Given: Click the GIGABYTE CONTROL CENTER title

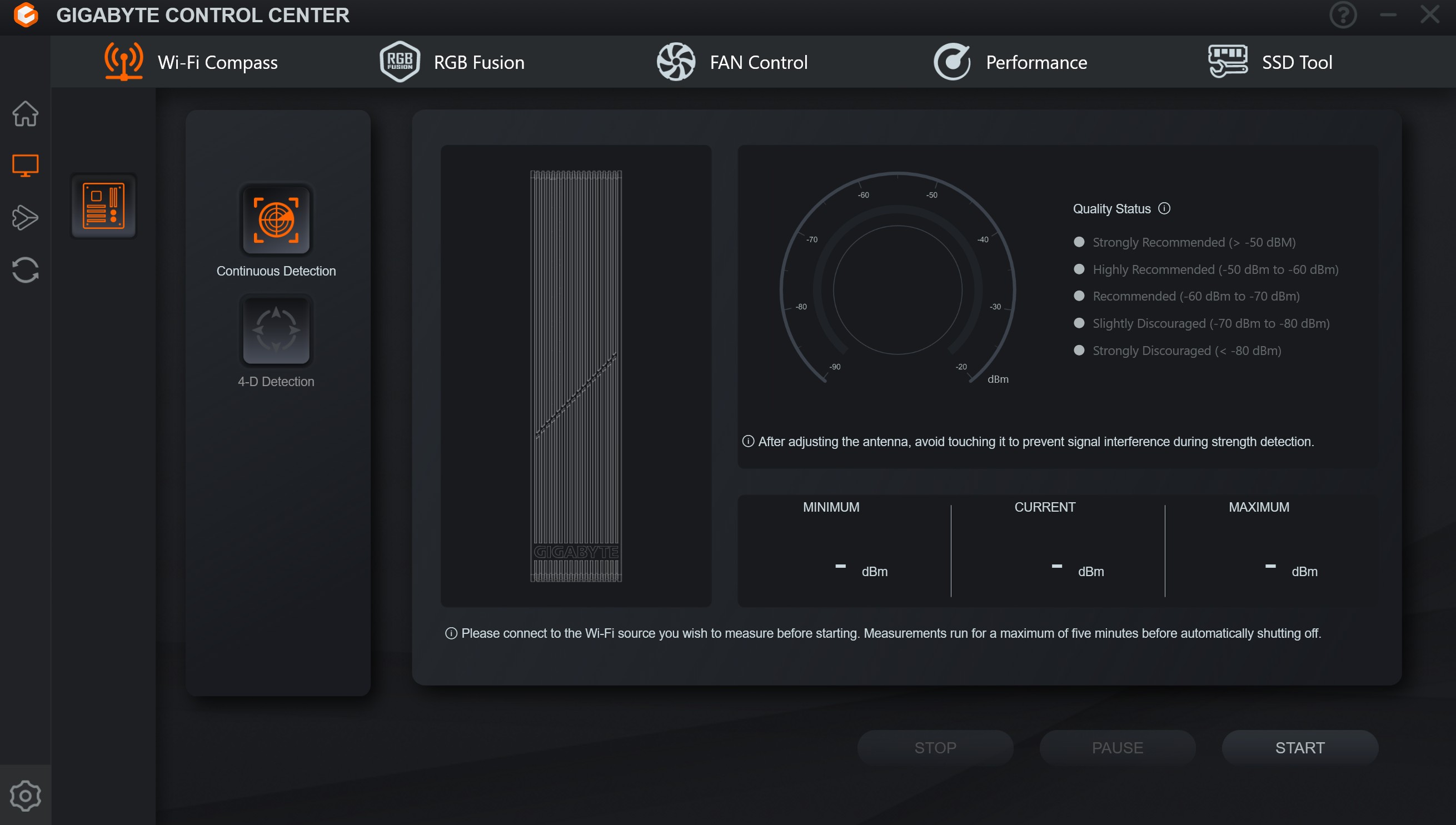Looking at the screenshot, I should [202, 16].
